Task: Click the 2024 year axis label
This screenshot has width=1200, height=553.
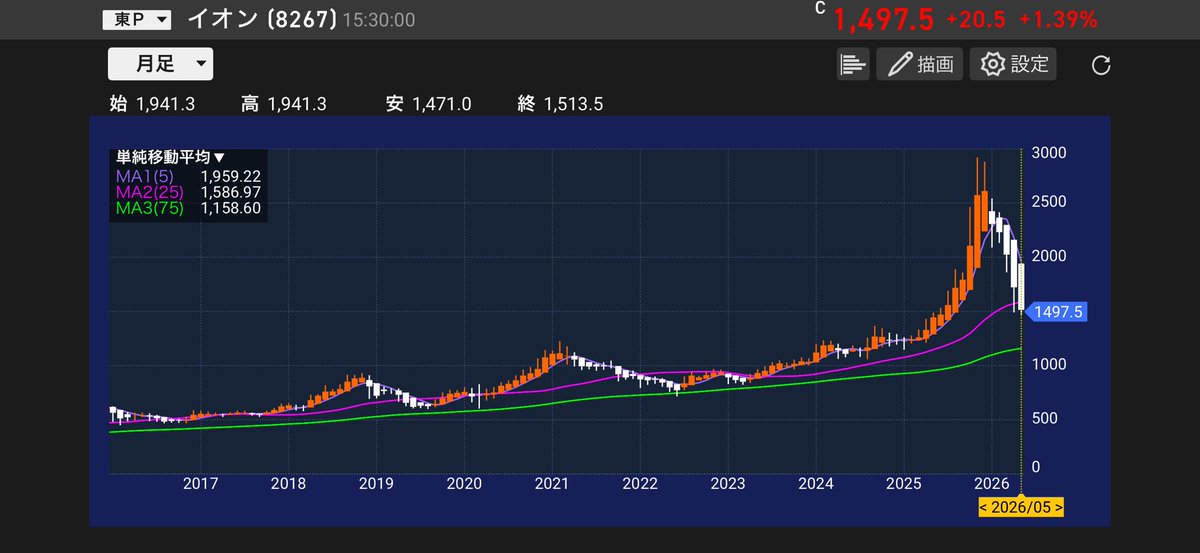Action: coord(816,484)
